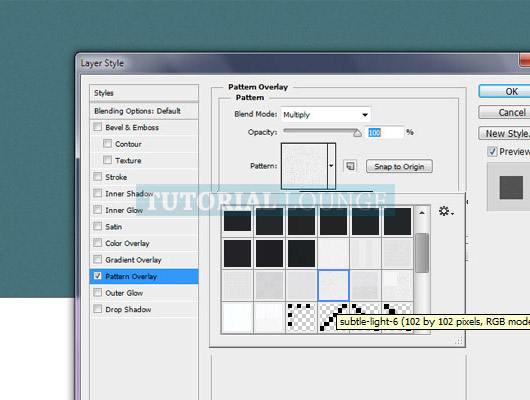Click the Cancel button
Viewport: 530px width, 400px height.
[504, 112]
